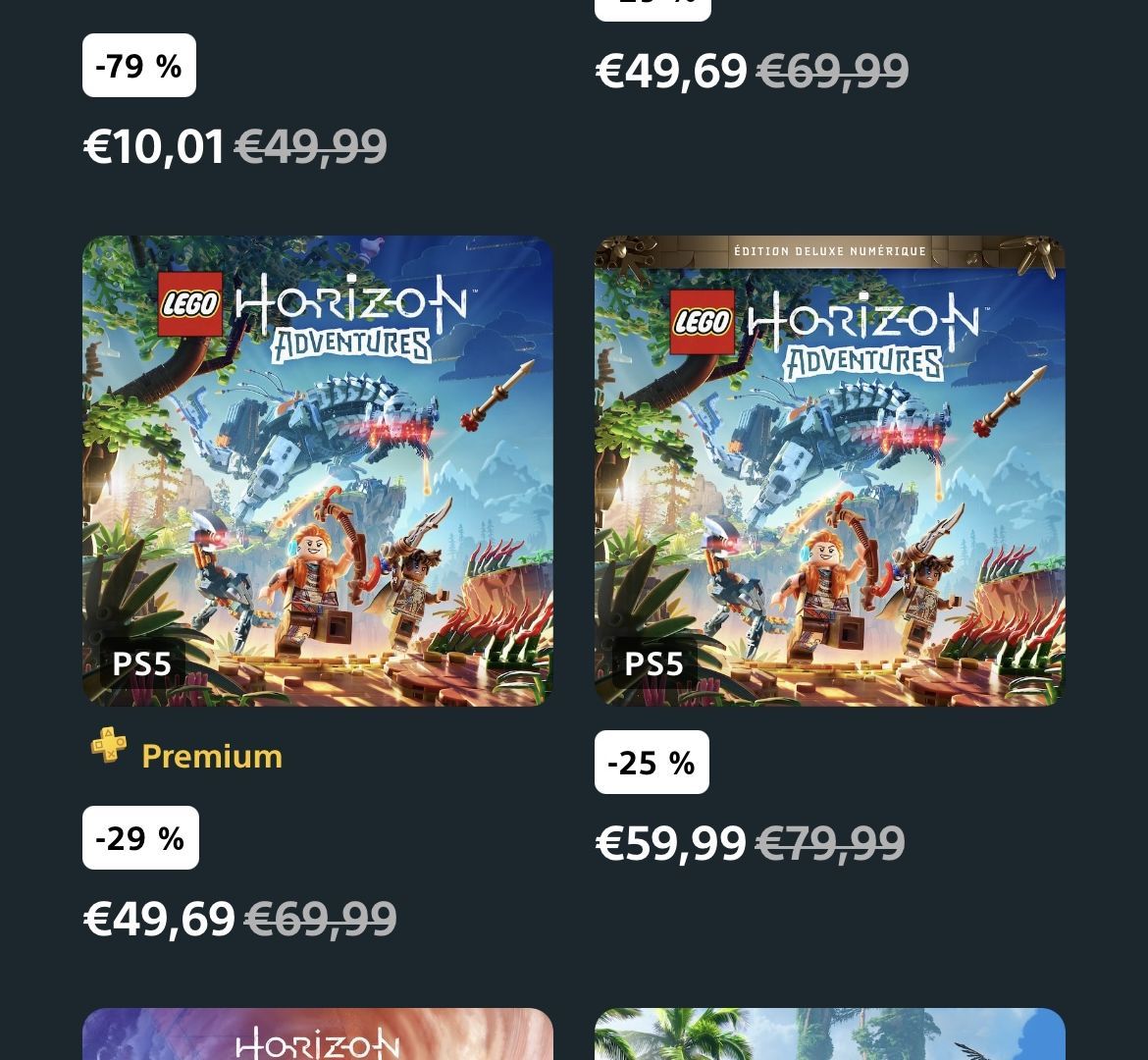The image size is (1148, 1060).
Task: Click the -25 % discount badge under Deluxe edition
Action: point(652,762)
